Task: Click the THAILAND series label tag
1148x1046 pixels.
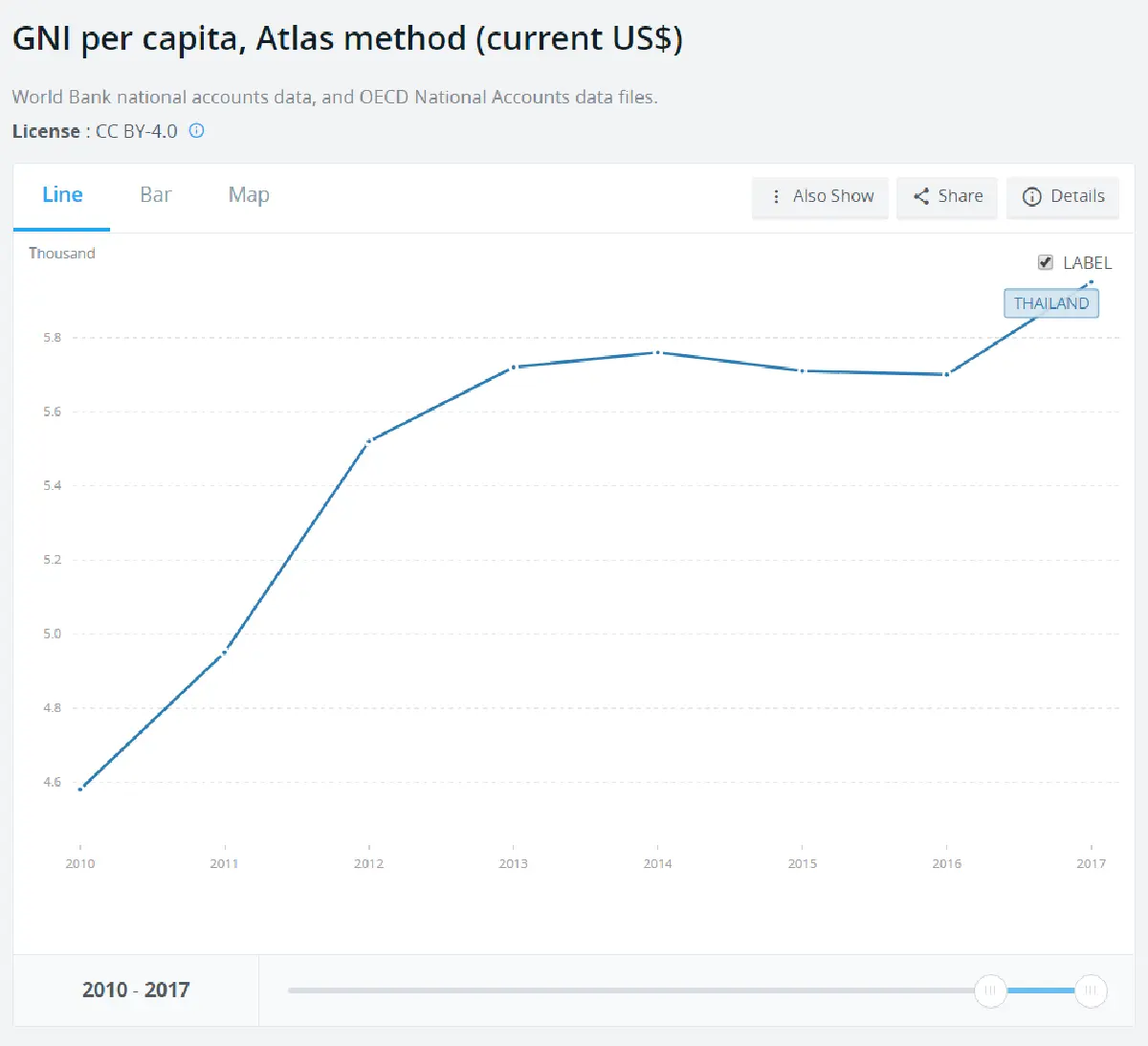Action: (x=1050, y=303)
